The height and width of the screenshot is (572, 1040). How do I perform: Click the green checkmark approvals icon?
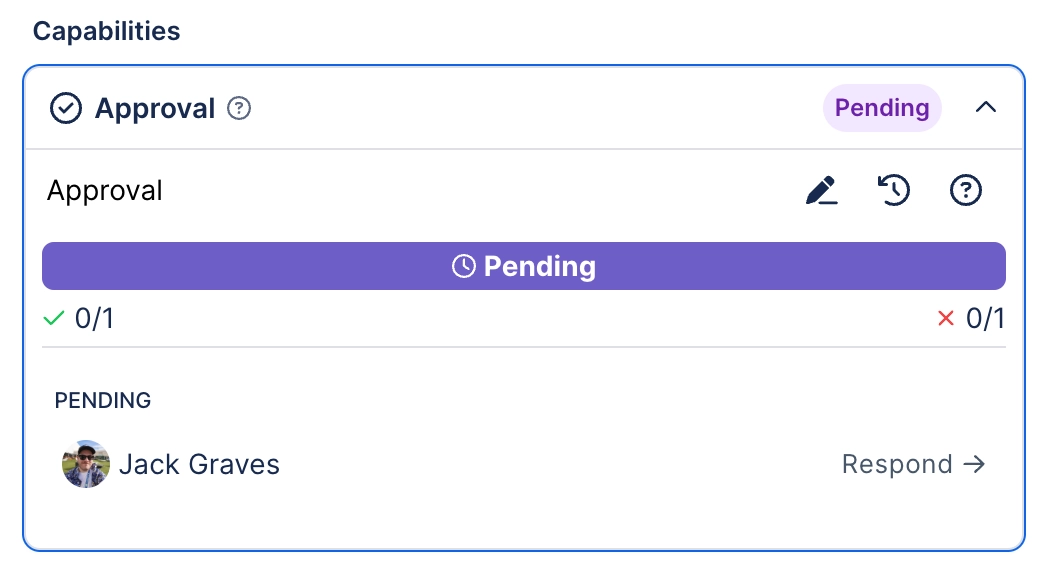click(54, 319)
